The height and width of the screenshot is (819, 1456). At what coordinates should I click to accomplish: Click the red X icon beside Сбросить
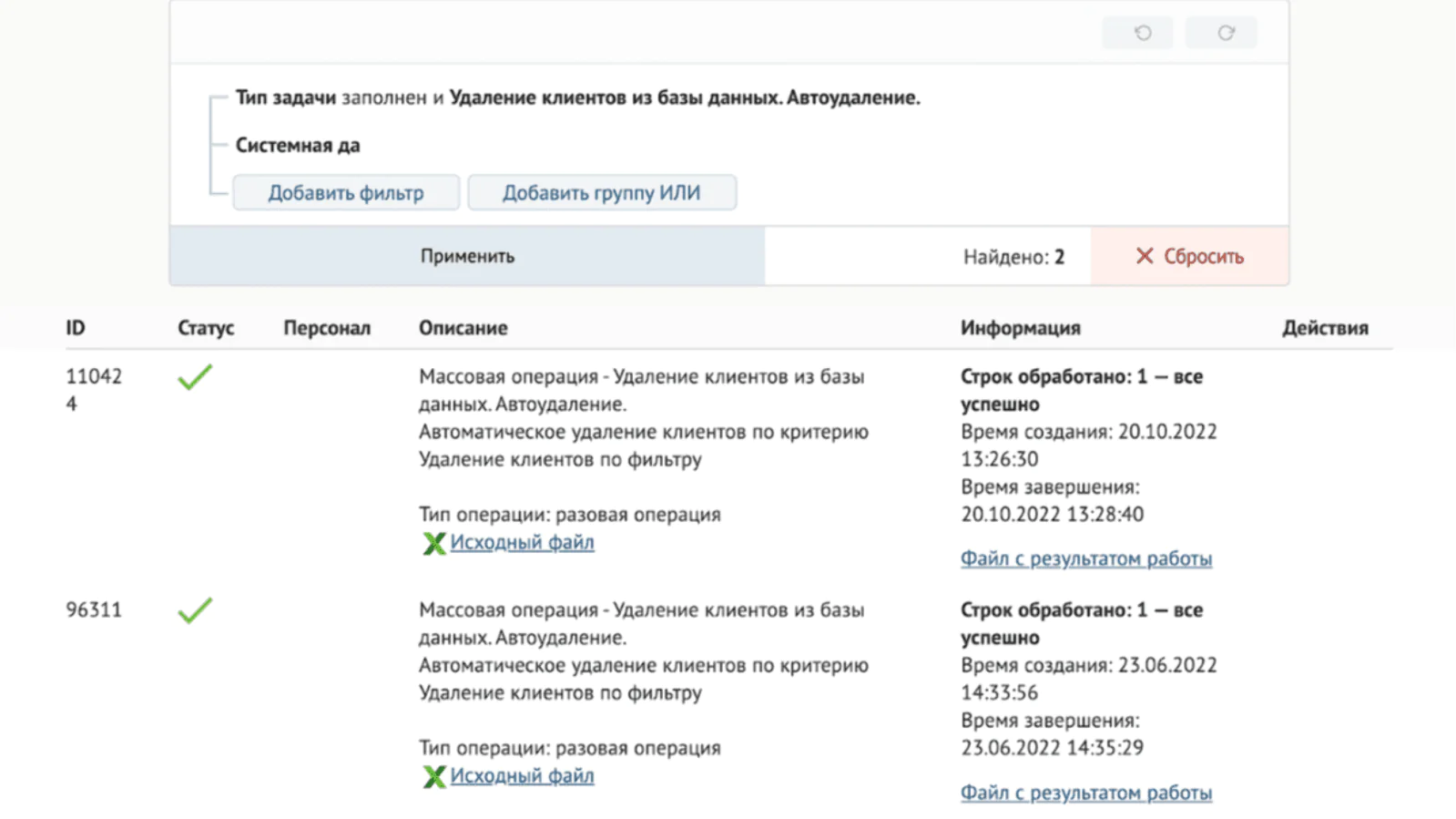(1145, 256)
